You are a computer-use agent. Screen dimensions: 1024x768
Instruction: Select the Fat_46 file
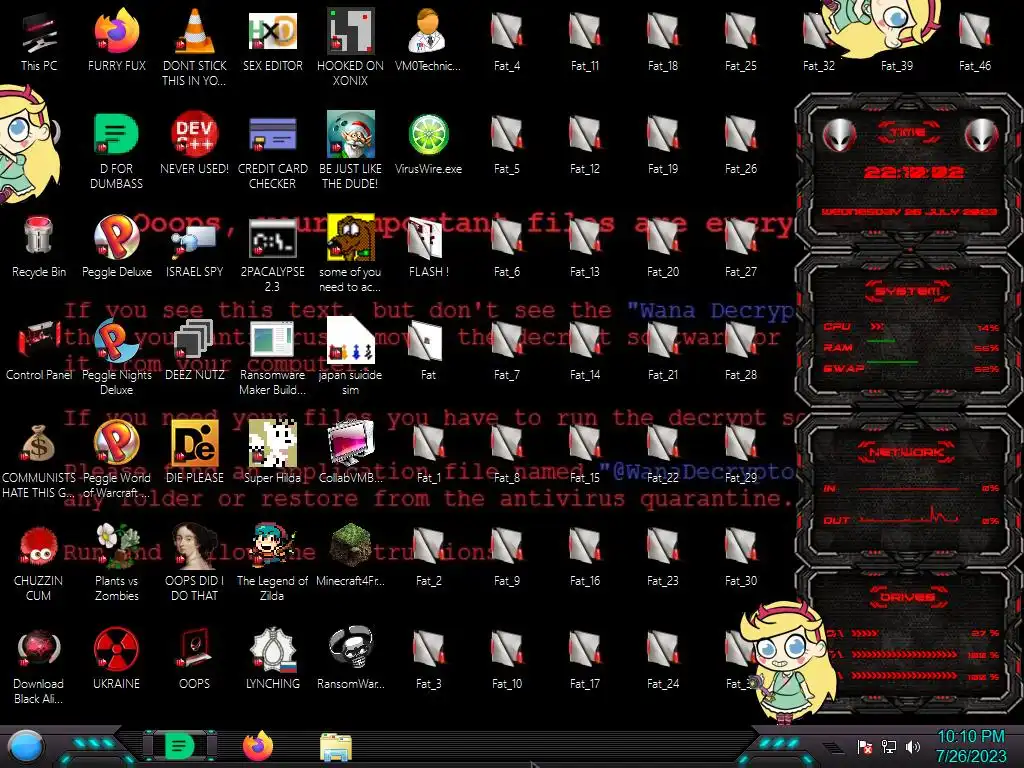975,40
